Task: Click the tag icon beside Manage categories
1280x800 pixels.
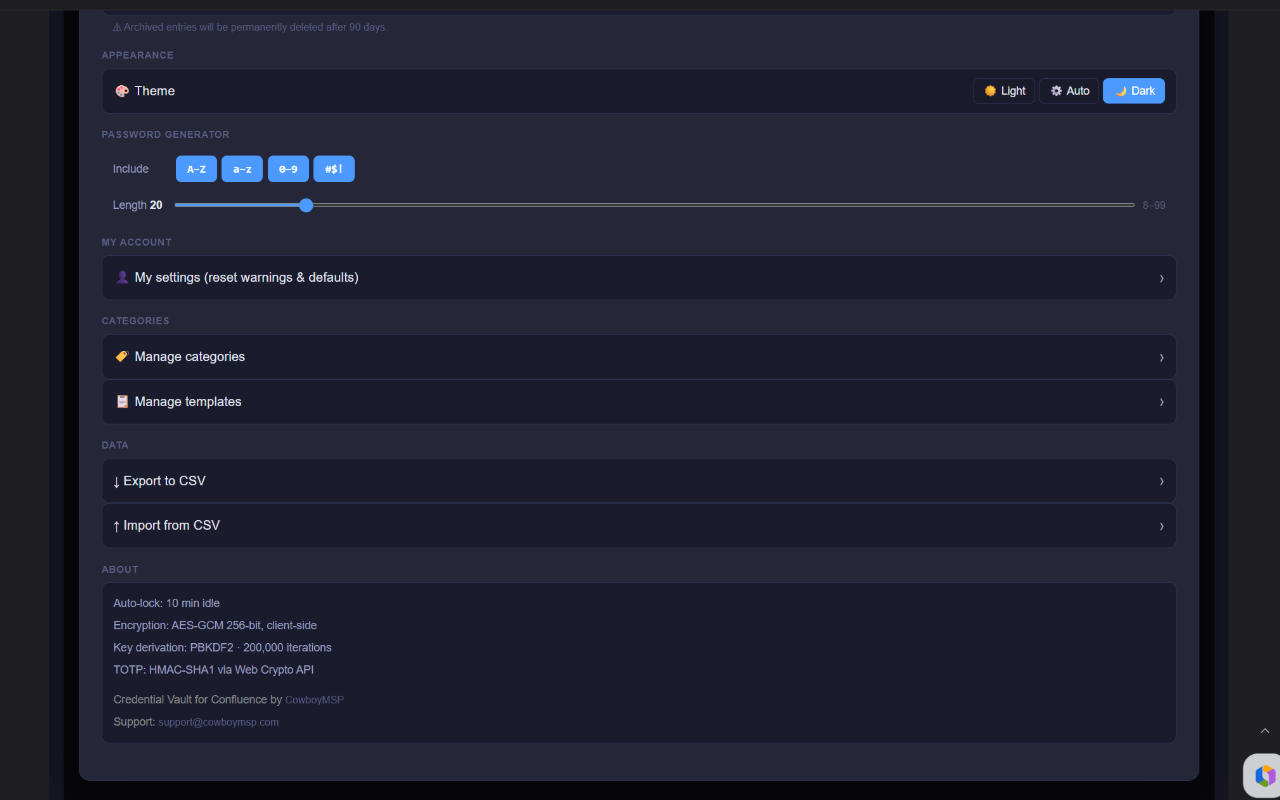Action: 122,356
